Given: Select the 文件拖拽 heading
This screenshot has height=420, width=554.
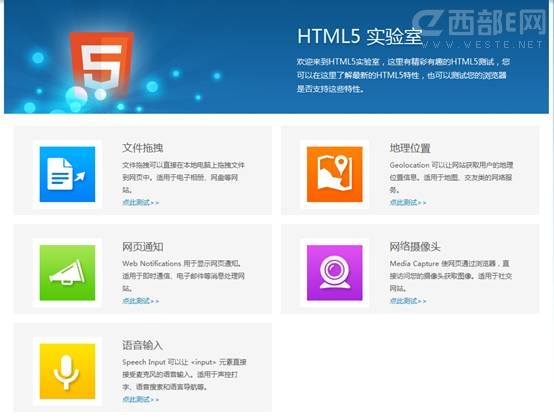Looking at the screenshot, I should click(143, 148).
